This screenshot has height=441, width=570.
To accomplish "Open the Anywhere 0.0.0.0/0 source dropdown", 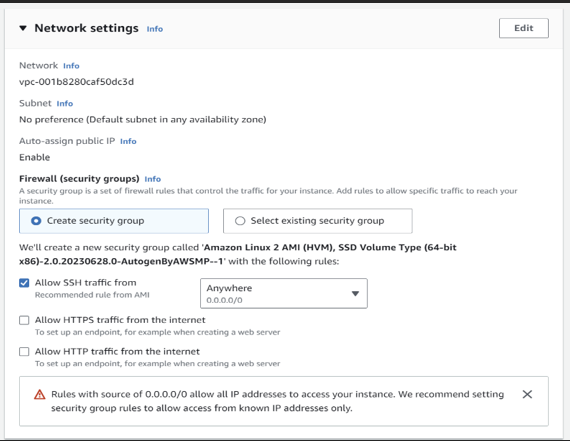I will (x=284, y=293).
